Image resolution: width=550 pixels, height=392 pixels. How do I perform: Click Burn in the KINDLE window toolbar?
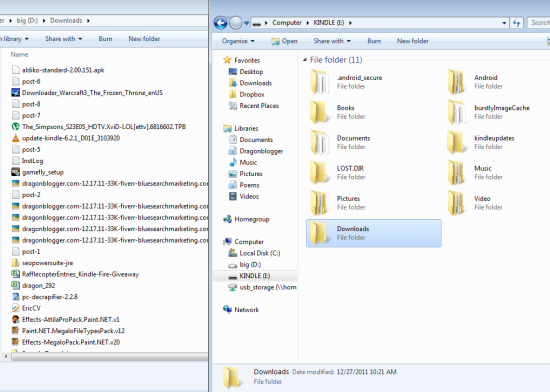[x=374, y=41]
